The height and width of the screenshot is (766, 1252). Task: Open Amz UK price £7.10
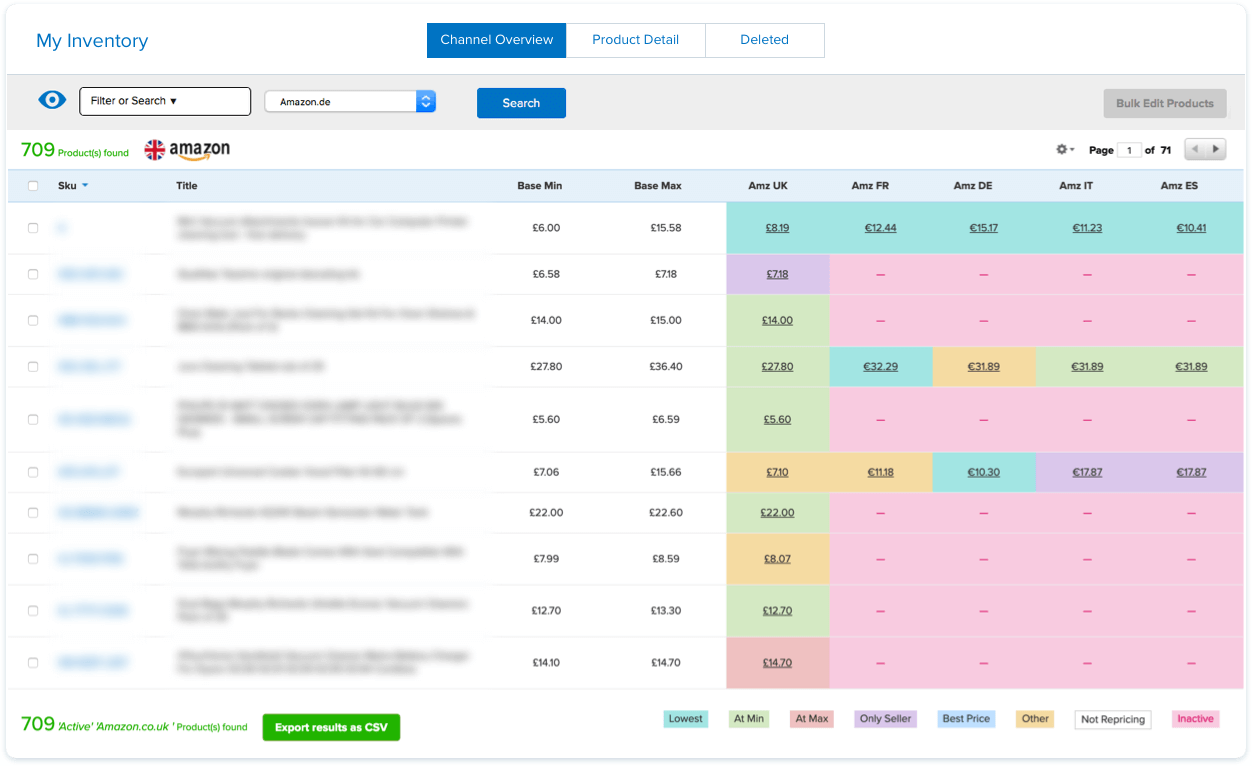[777, 472]
